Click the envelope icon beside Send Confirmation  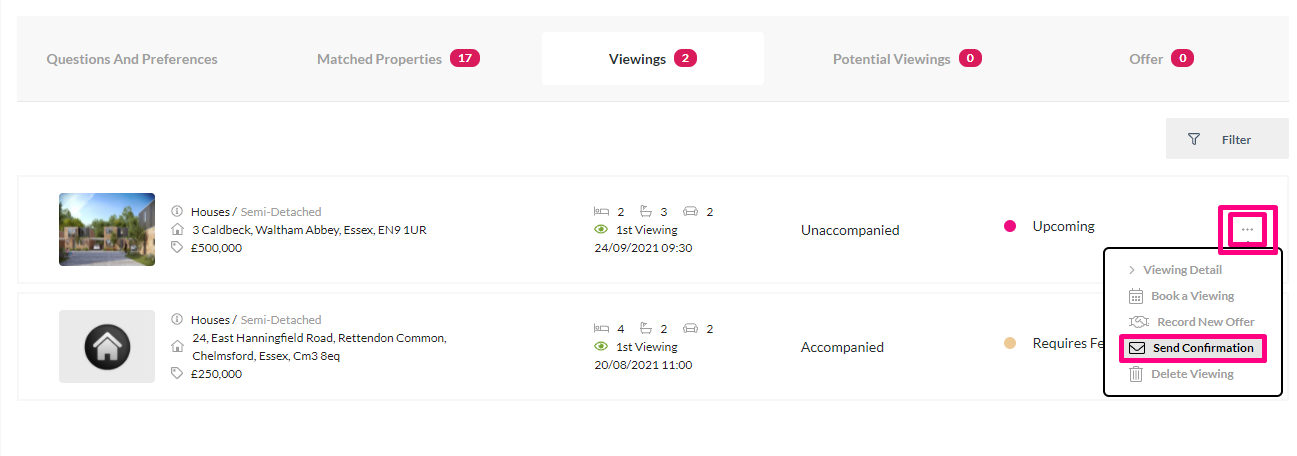1136,348
